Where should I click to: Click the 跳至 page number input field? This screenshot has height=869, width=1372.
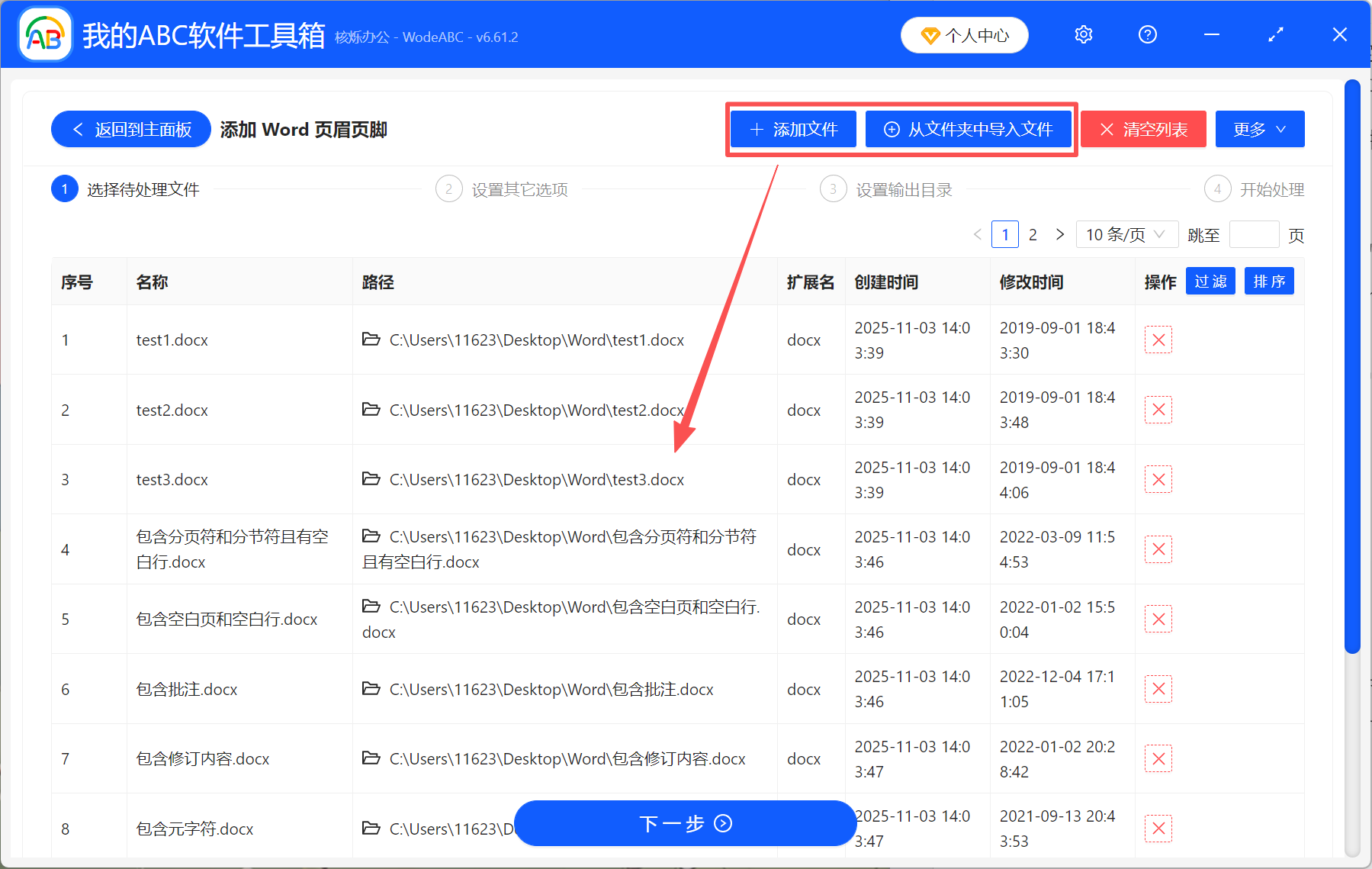click(x=1254, y=234)
